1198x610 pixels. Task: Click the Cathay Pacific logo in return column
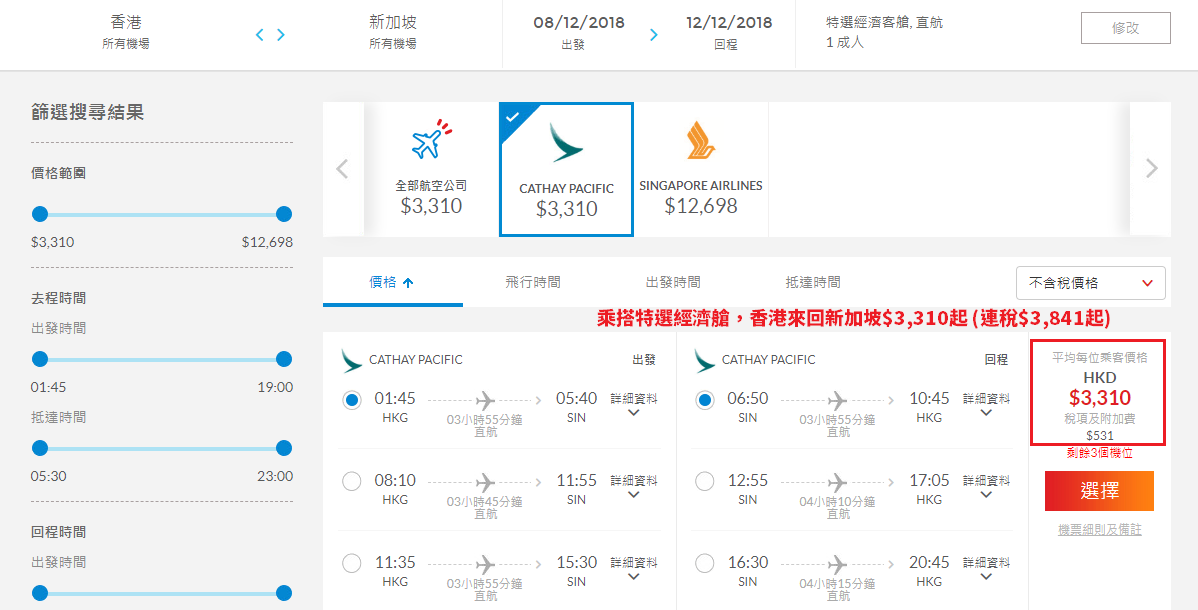point(704,360)
